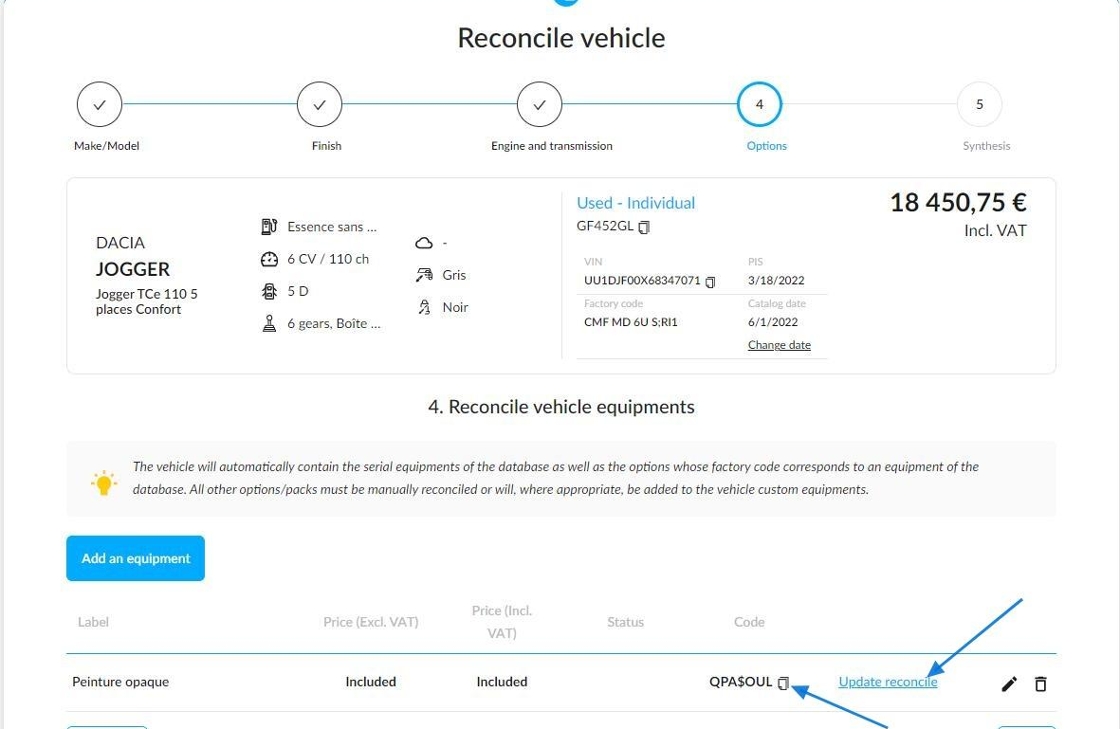Copy the GF452GL registration plate

click(x=644, y=227)
